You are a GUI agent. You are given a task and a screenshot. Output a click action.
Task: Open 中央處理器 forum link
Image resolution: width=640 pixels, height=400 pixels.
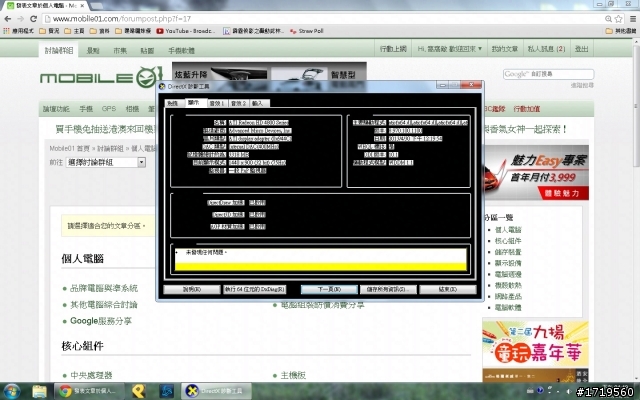coord(91,375)
